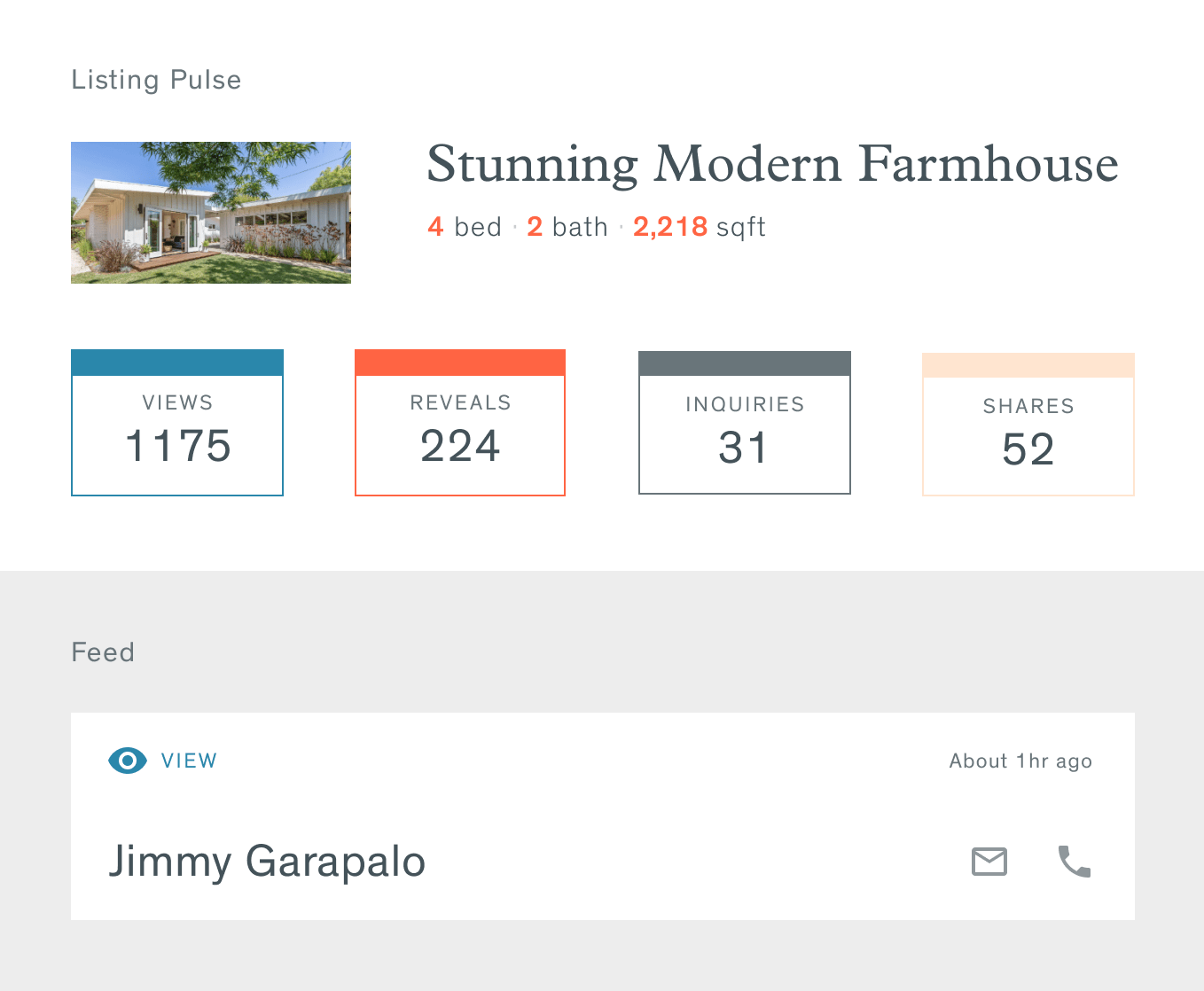This screenshot has width=1204, height=991.
Task: Select the 52 shares count
Action: click(1028, 449)
